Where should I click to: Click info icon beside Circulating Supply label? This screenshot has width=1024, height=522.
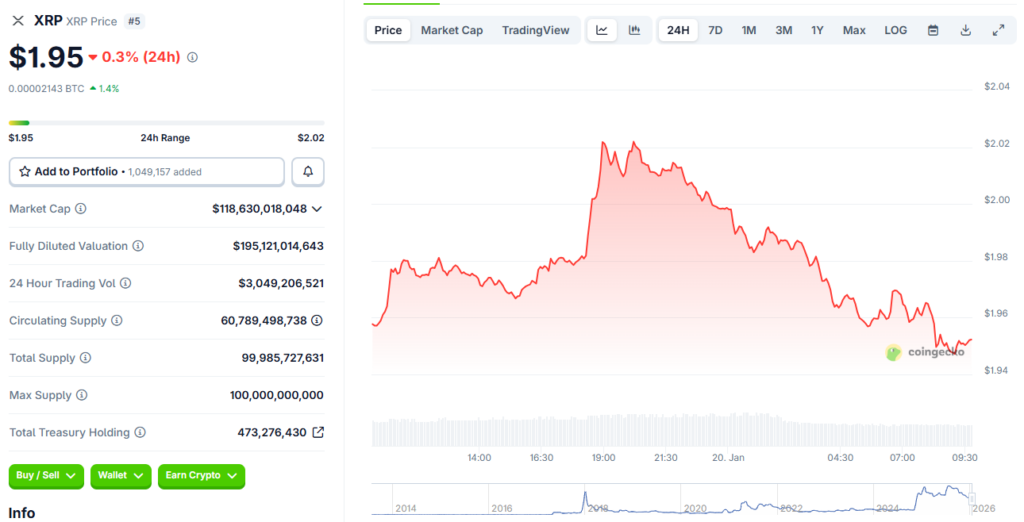(117, 321)
